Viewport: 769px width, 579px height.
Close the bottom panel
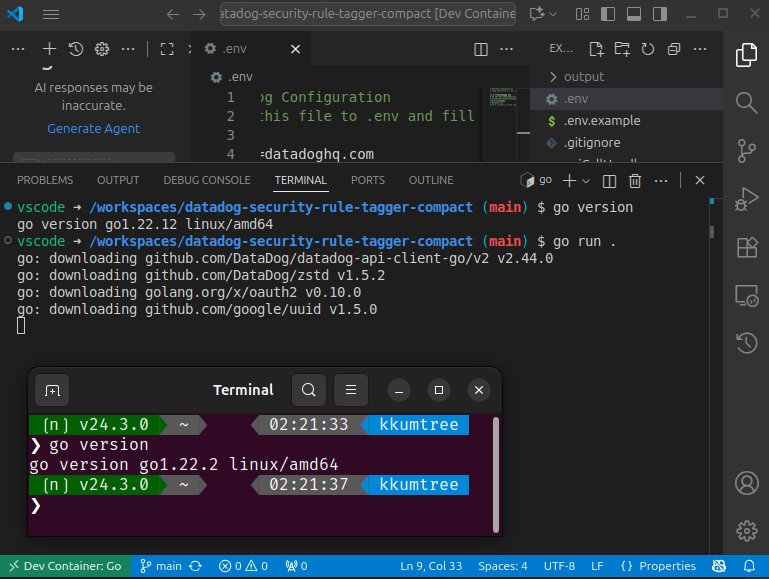pyautogui.click(x=700, y=180)
